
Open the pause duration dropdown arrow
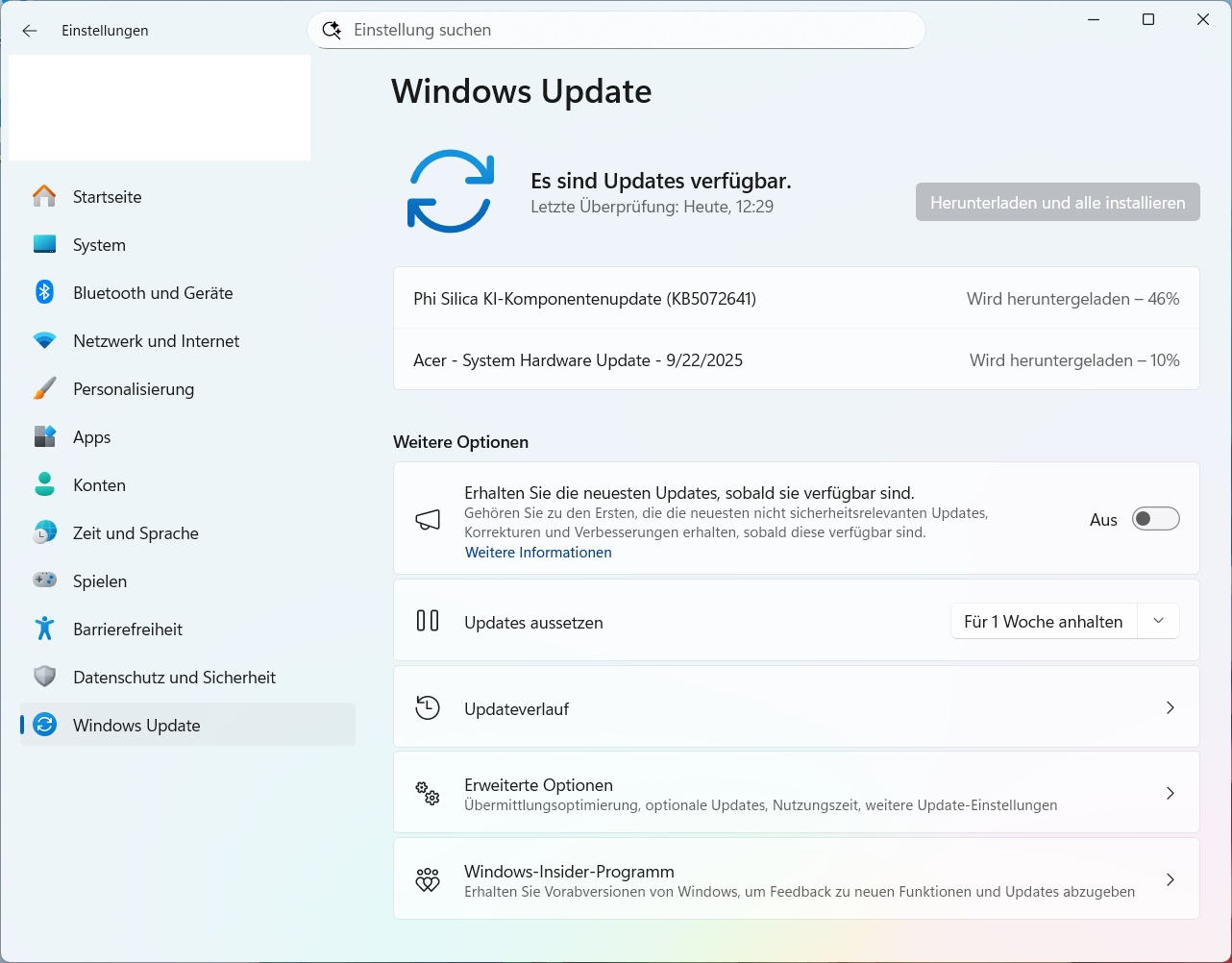click(1158, 622)
